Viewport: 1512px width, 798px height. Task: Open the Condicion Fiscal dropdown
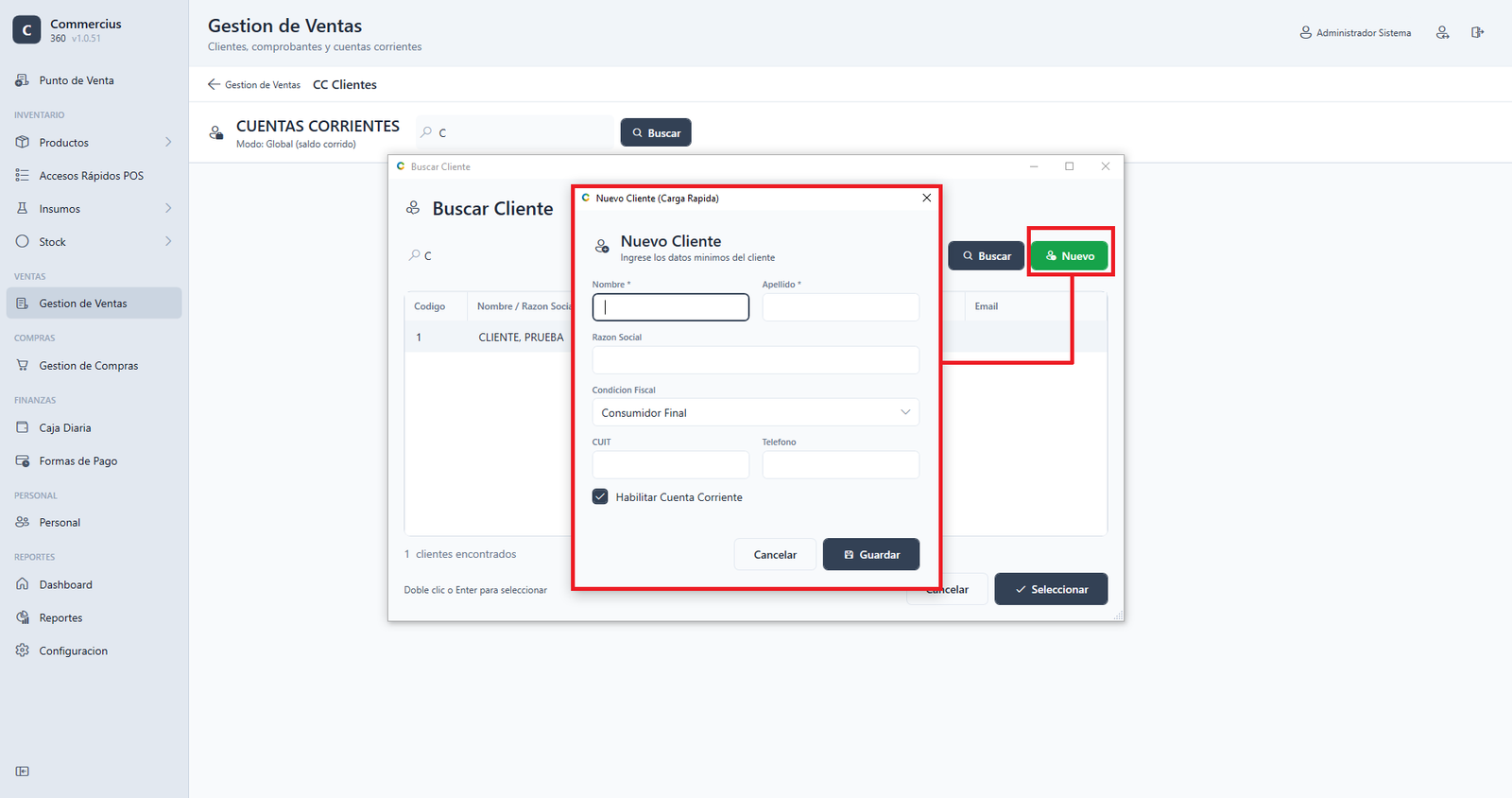click(x=755, y=412)
